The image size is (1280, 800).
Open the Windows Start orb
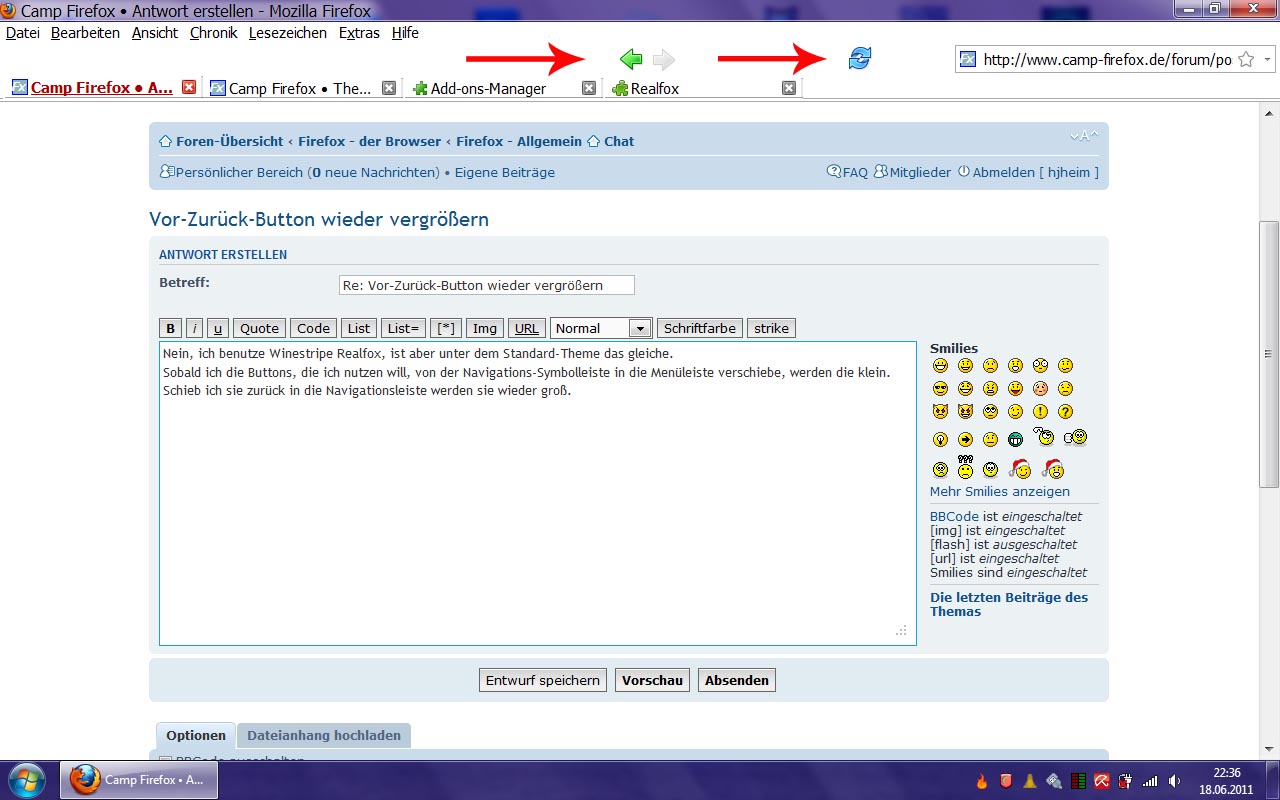tap(27, 780)
